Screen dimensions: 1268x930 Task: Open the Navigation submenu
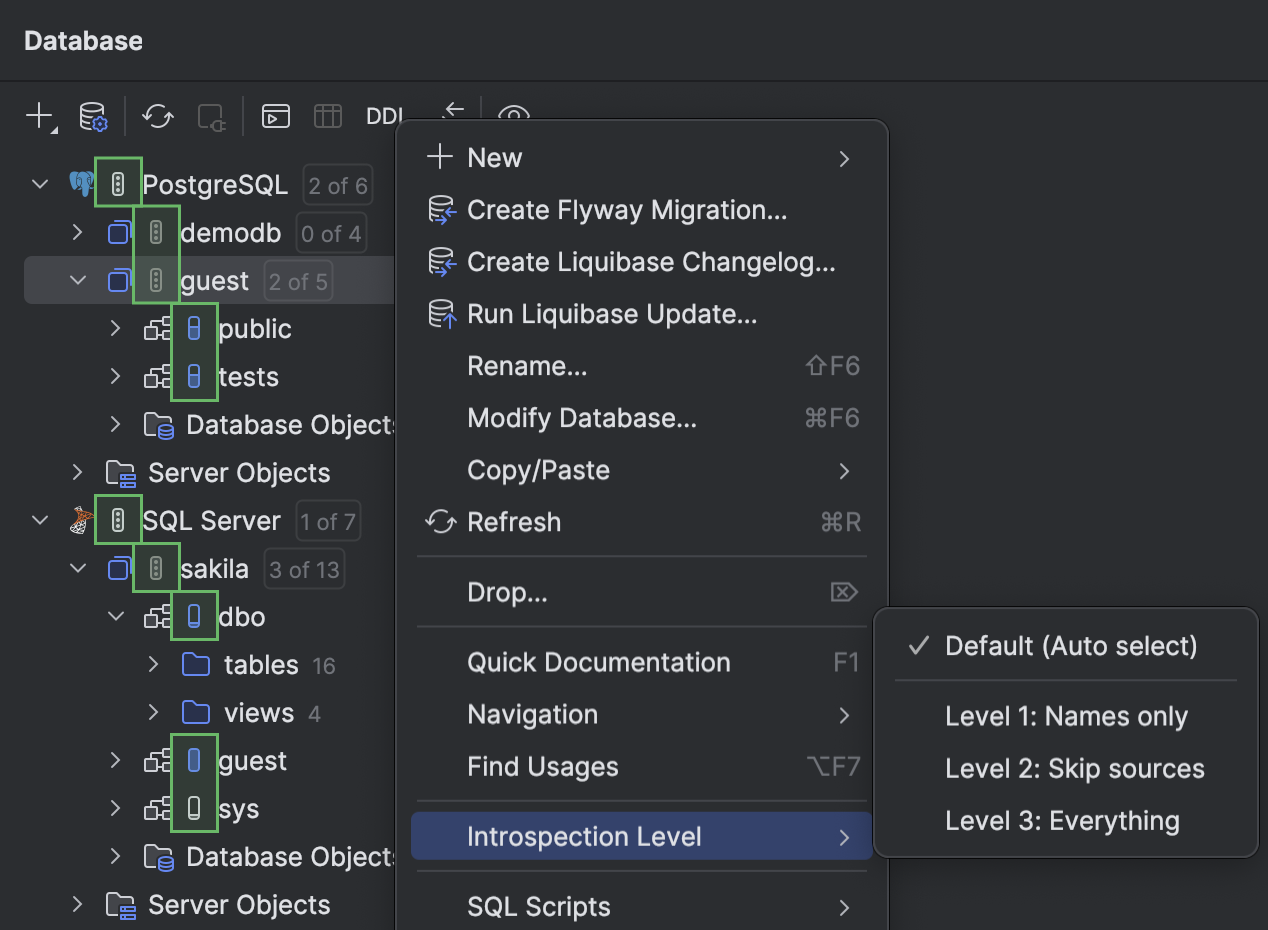(533, 714)
